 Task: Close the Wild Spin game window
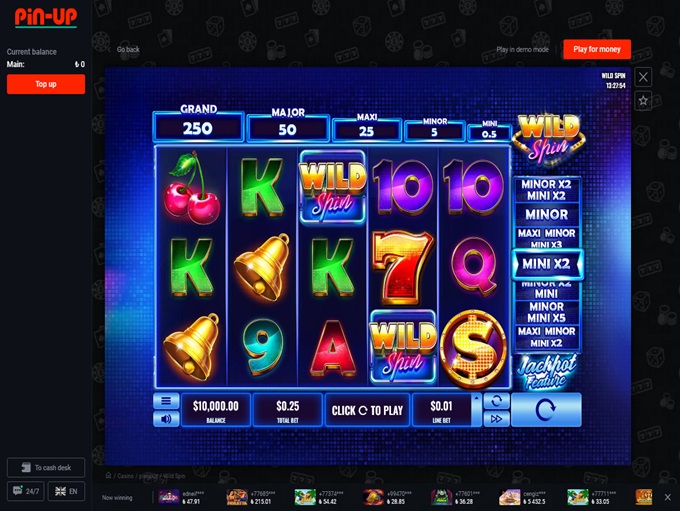[643, 78]
